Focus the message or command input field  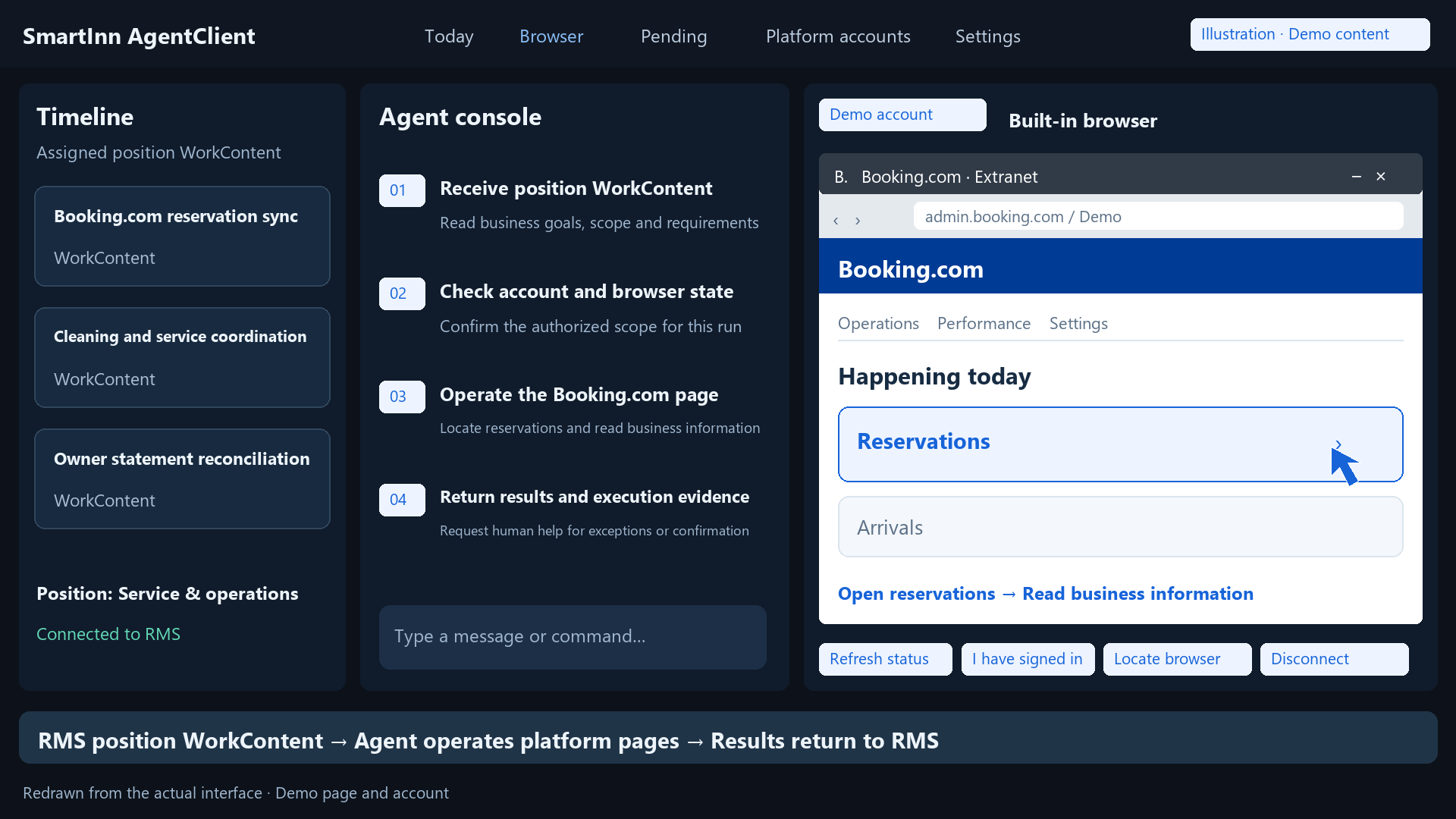(x=573, y=637)
